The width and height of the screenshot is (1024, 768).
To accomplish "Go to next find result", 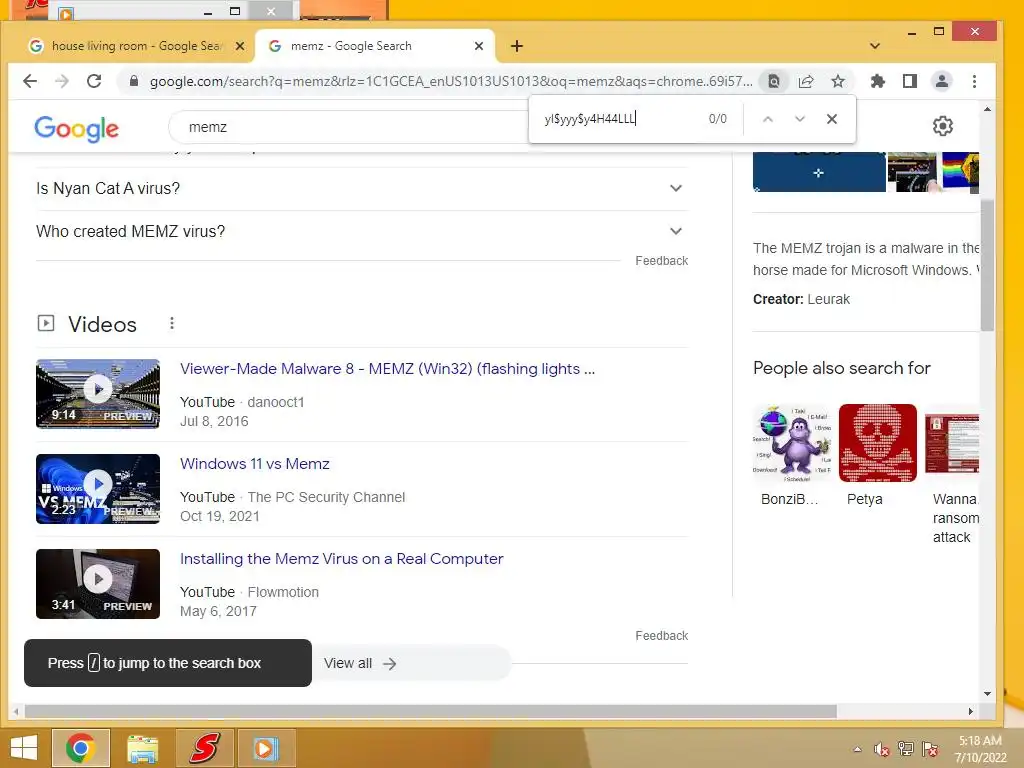I will [800, 119].
